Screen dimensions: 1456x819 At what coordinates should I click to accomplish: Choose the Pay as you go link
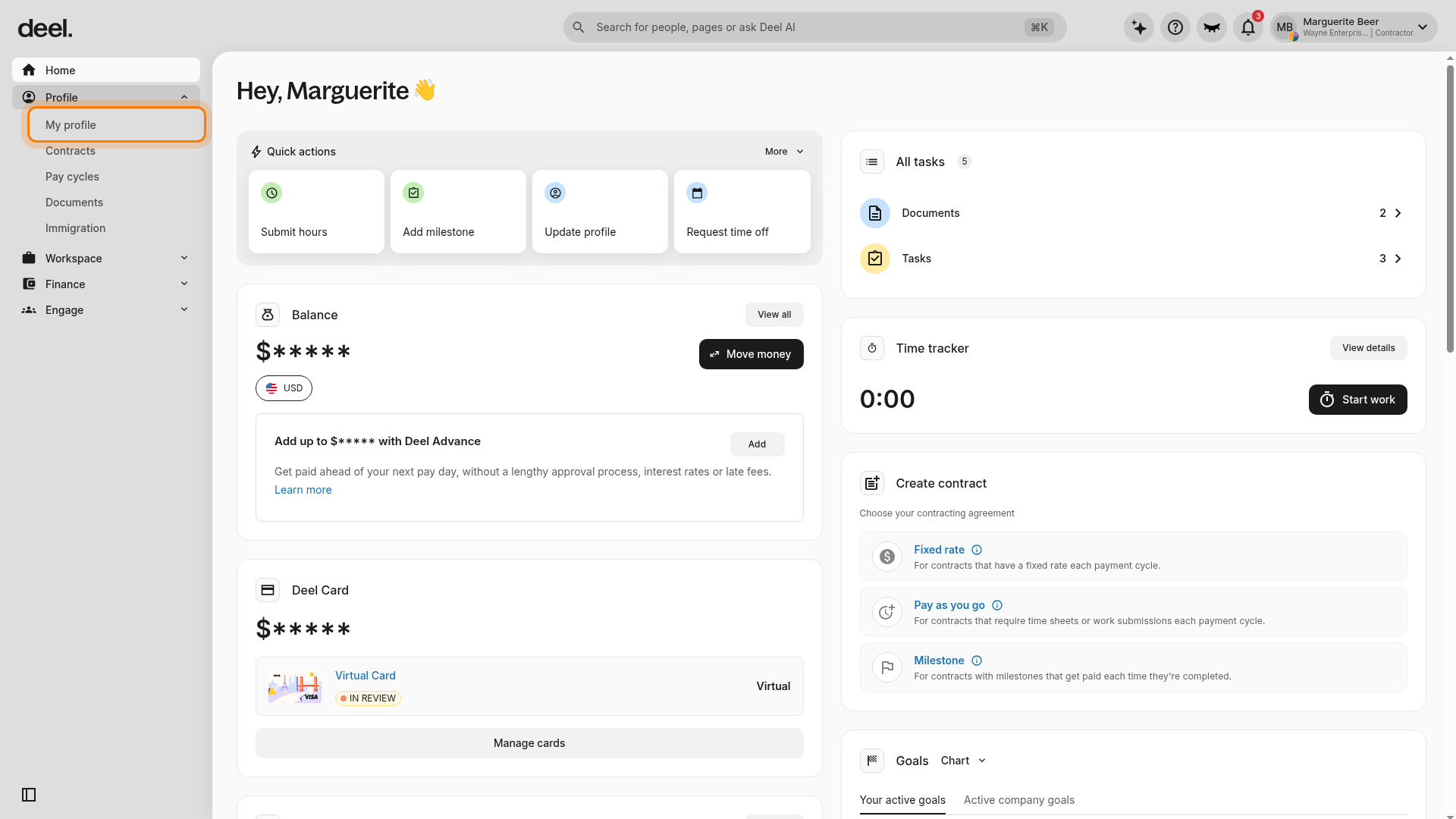coord(949,605)
